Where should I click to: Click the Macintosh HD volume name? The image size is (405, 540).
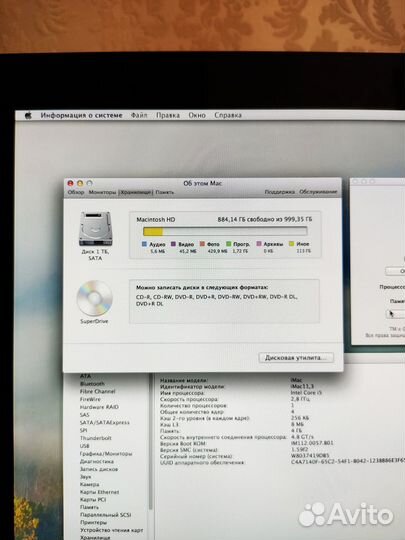(156, 219)
